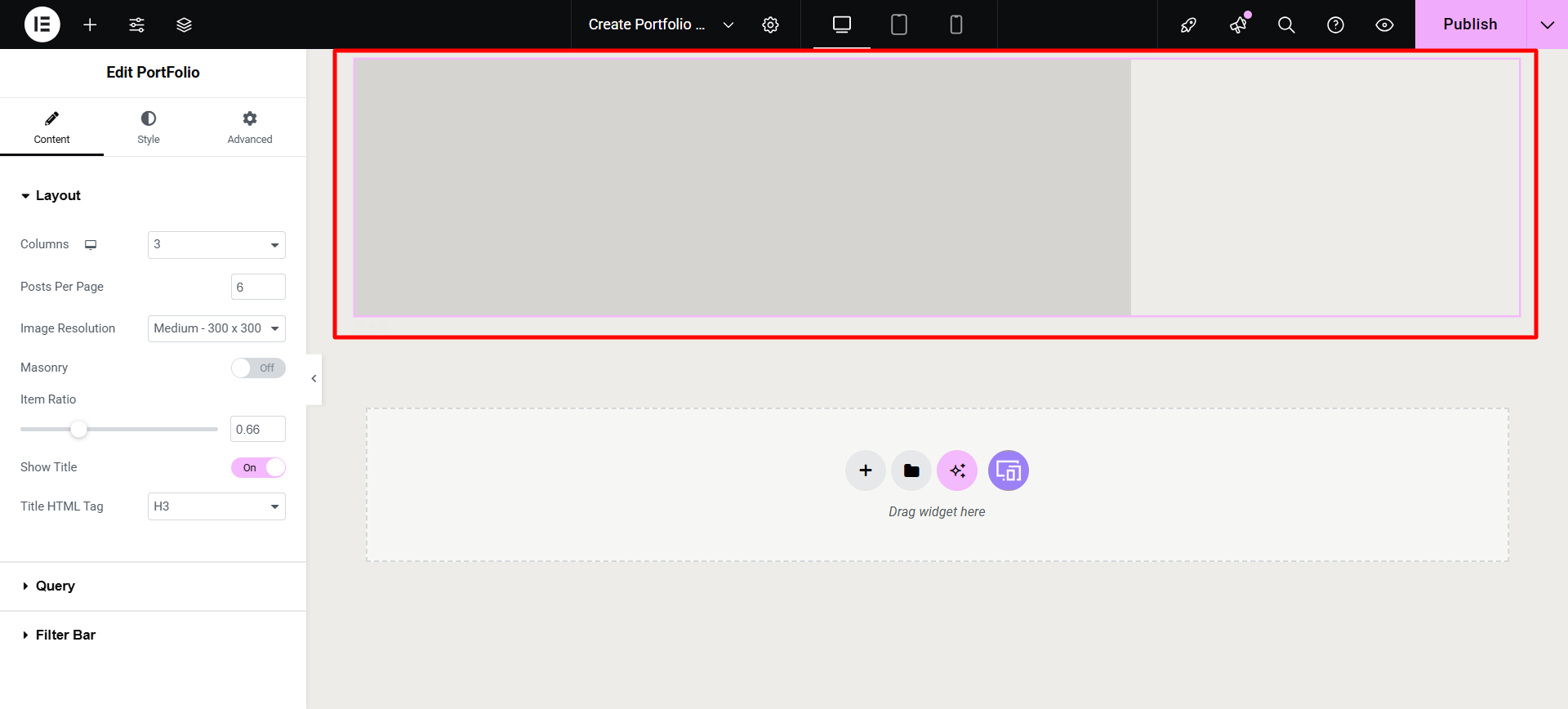Click the rocket launch icon
The width and height of the screenshot is (1568, 709).
[x=1188, y=25]
